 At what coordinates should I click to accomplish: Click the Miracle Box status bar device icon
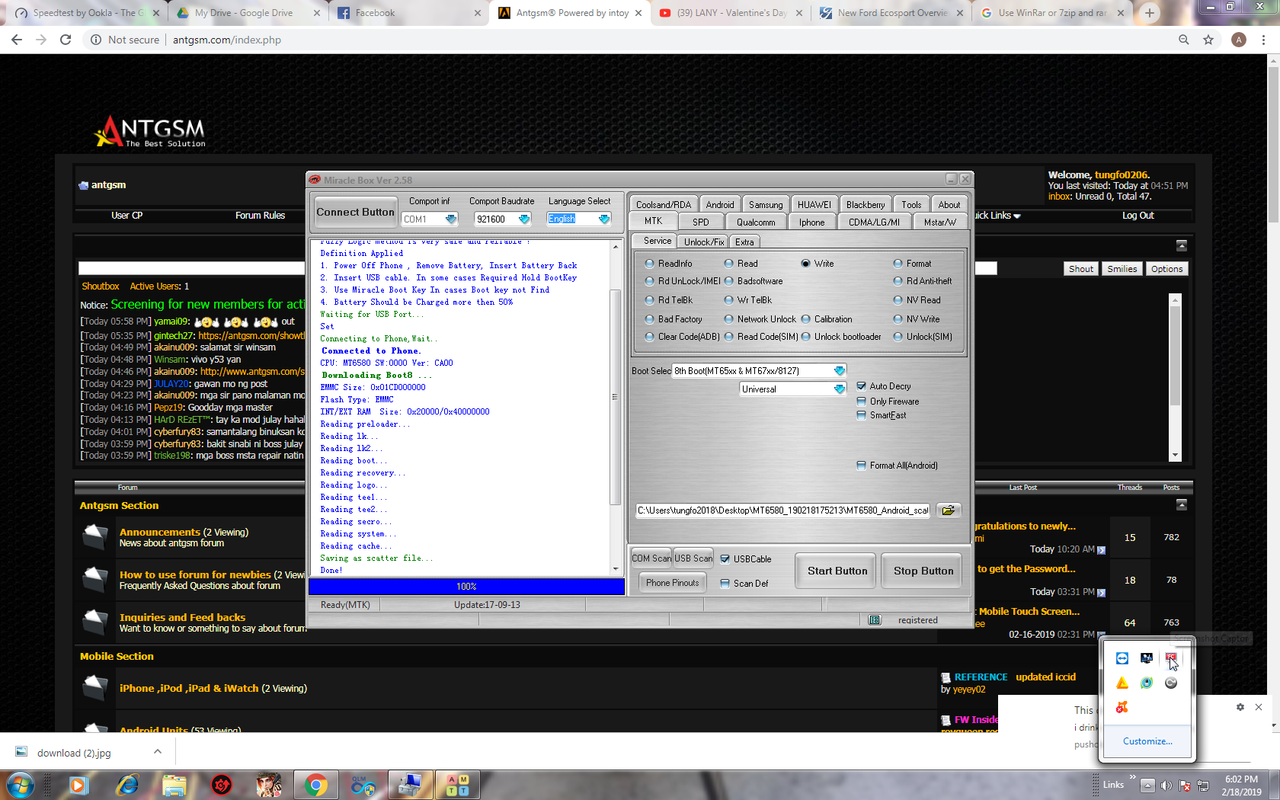tap(875, 620)
